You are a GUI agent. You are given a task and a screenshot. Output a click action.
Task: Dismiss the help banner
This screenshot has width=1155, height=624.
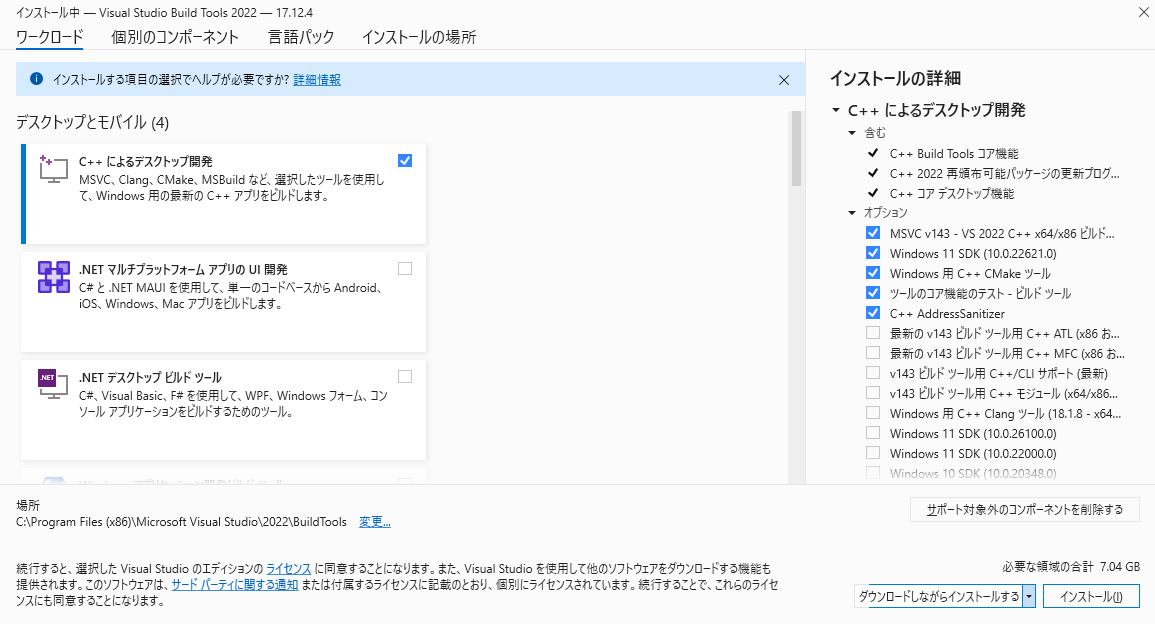(784, 79)
